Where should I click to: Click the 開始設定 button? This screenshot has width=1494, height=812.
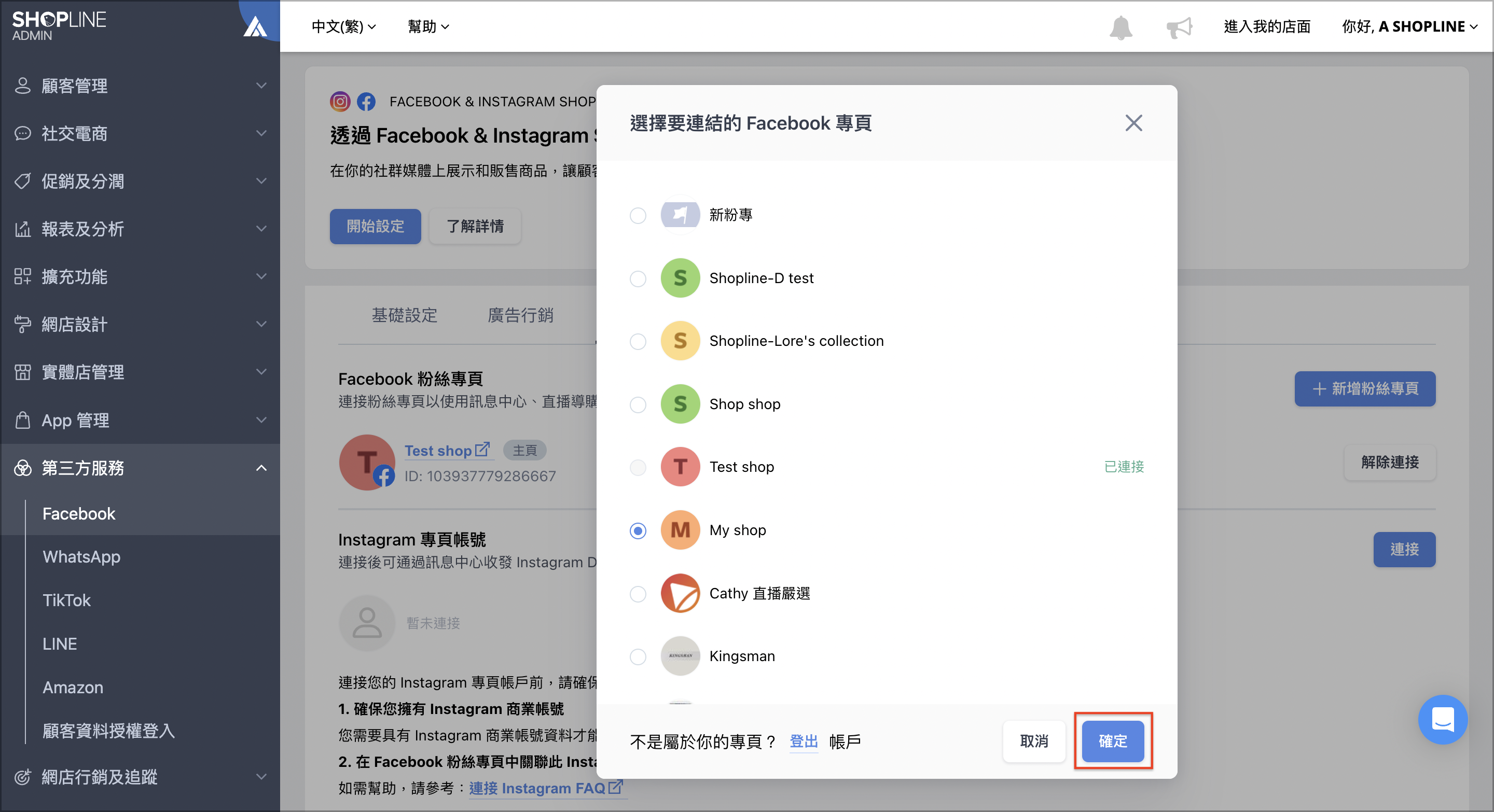pyautogui.click(x=375, y=226)
